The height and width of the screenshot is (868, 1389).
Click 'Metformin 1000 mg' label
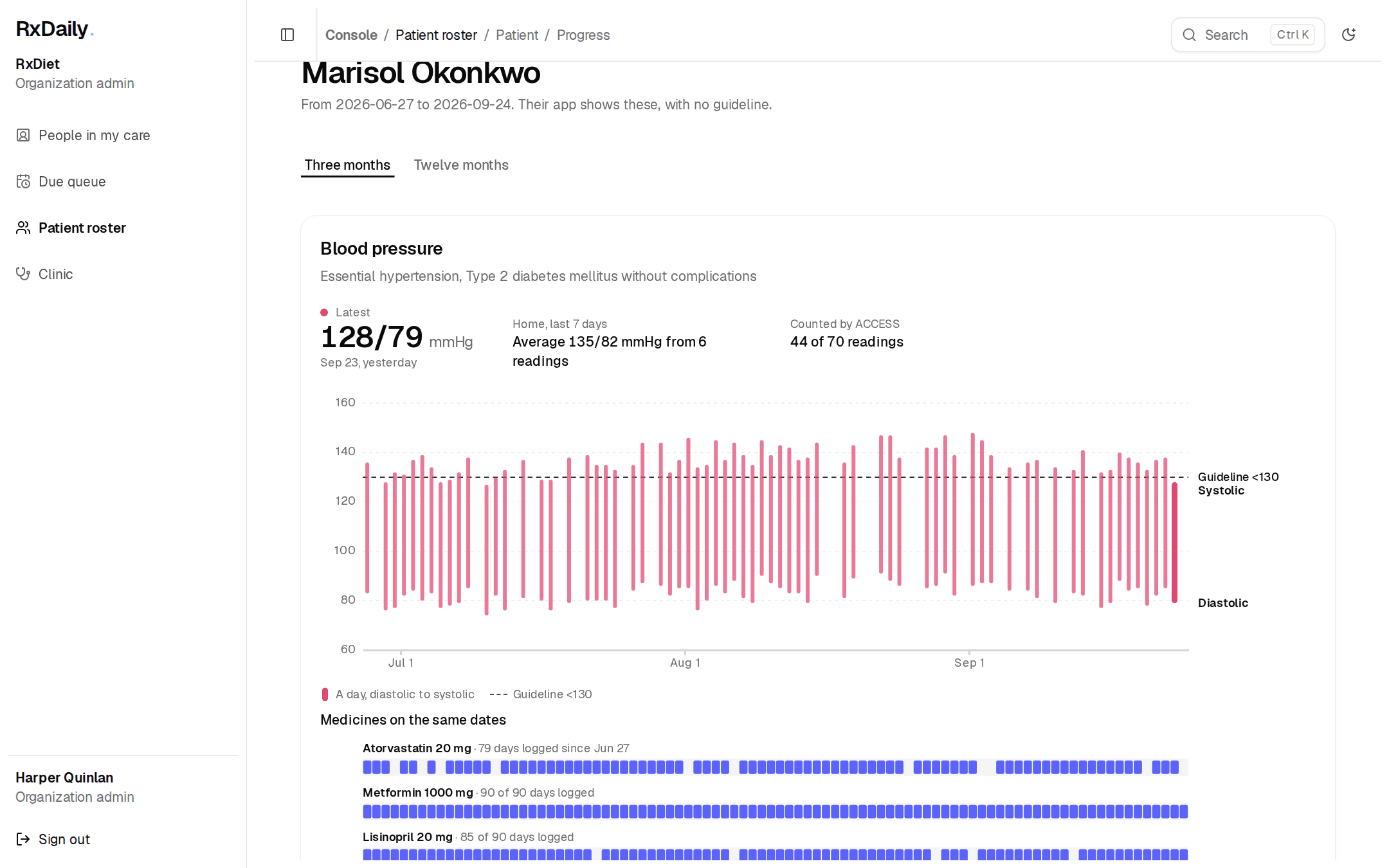click(x=418, y=793)
